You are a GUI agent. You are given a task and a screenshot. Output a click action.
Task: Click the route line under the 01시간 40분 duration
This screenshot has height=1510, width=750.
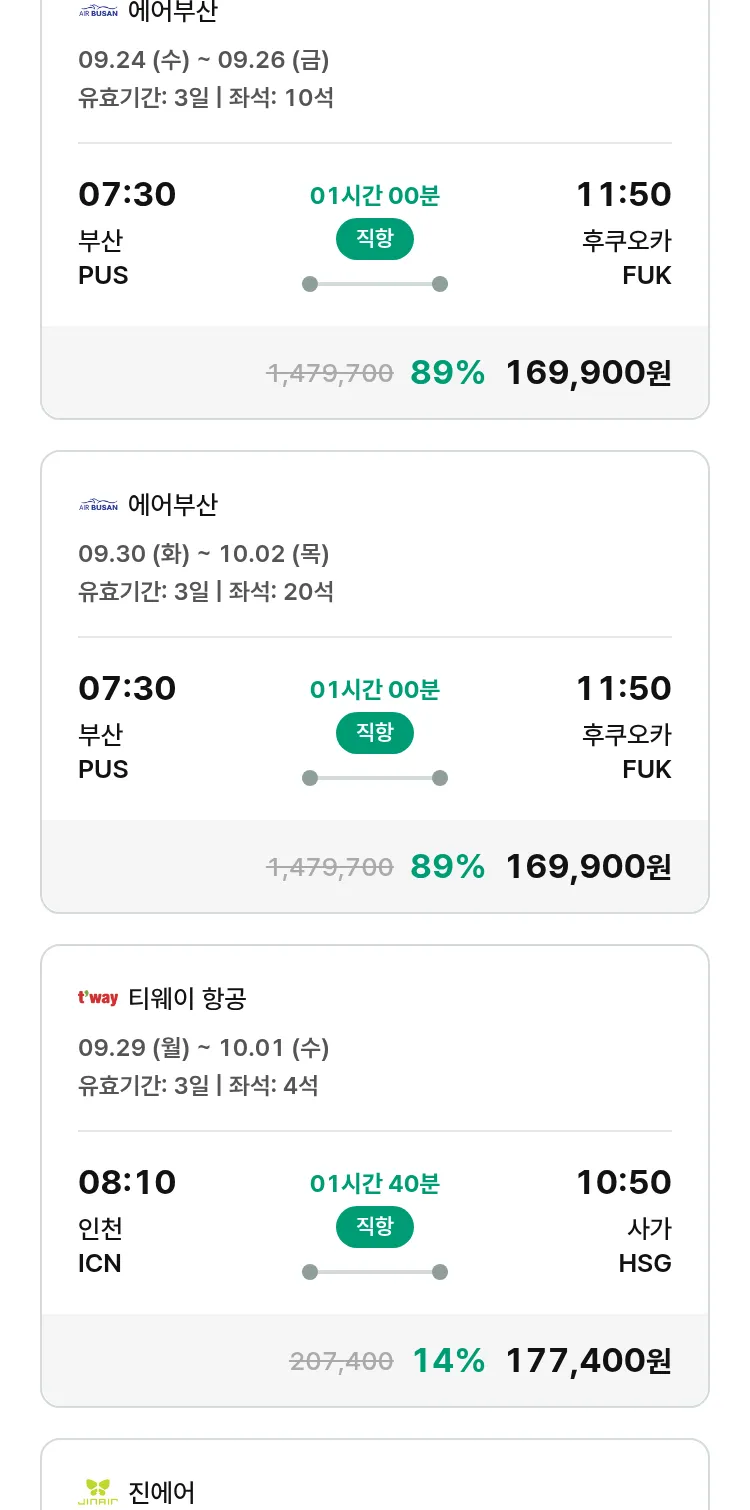[x=375, y=1272]
